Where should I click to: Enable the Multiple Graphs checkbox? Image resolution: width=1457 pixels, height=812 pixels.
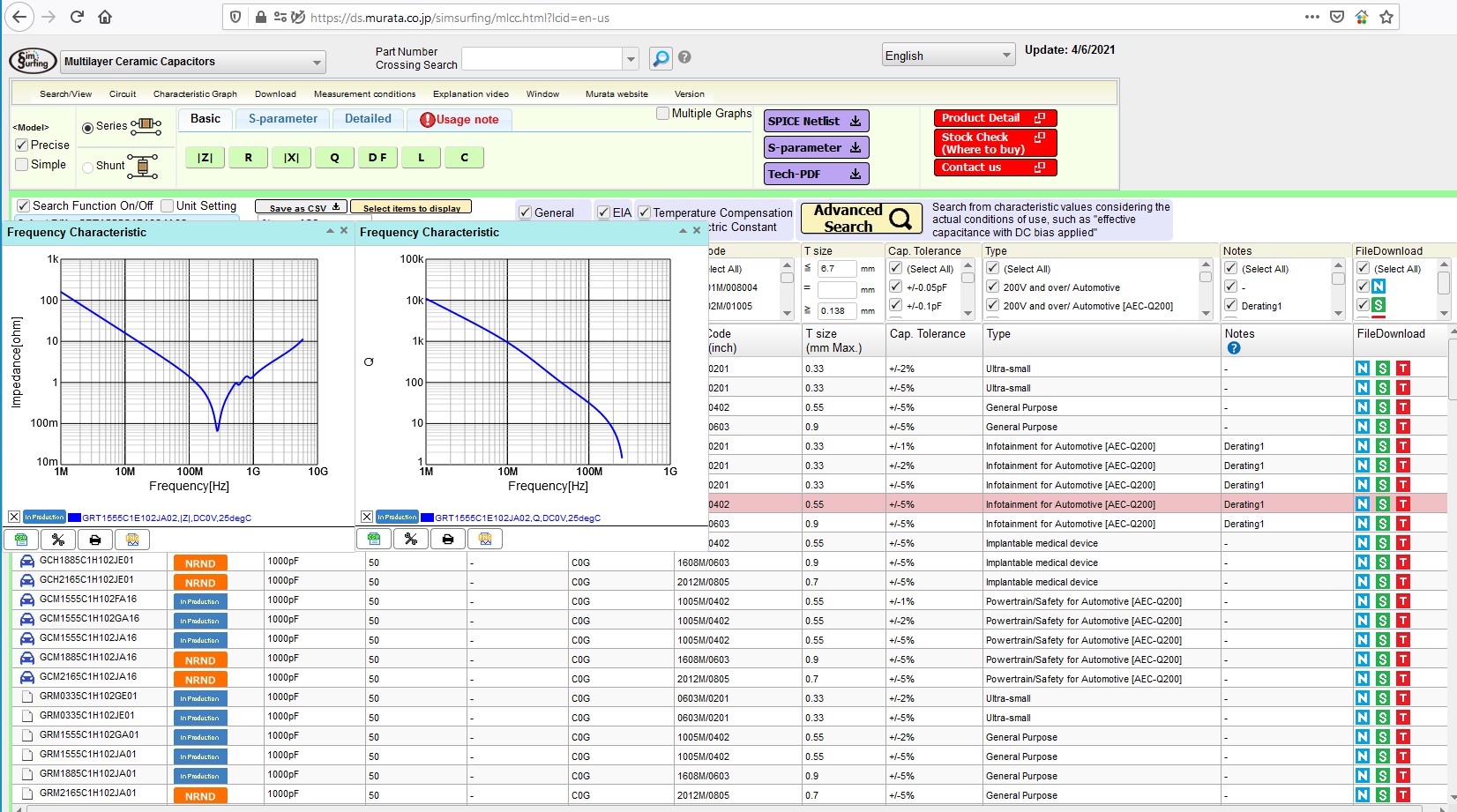pyautogui.click(x=662, y=113)
